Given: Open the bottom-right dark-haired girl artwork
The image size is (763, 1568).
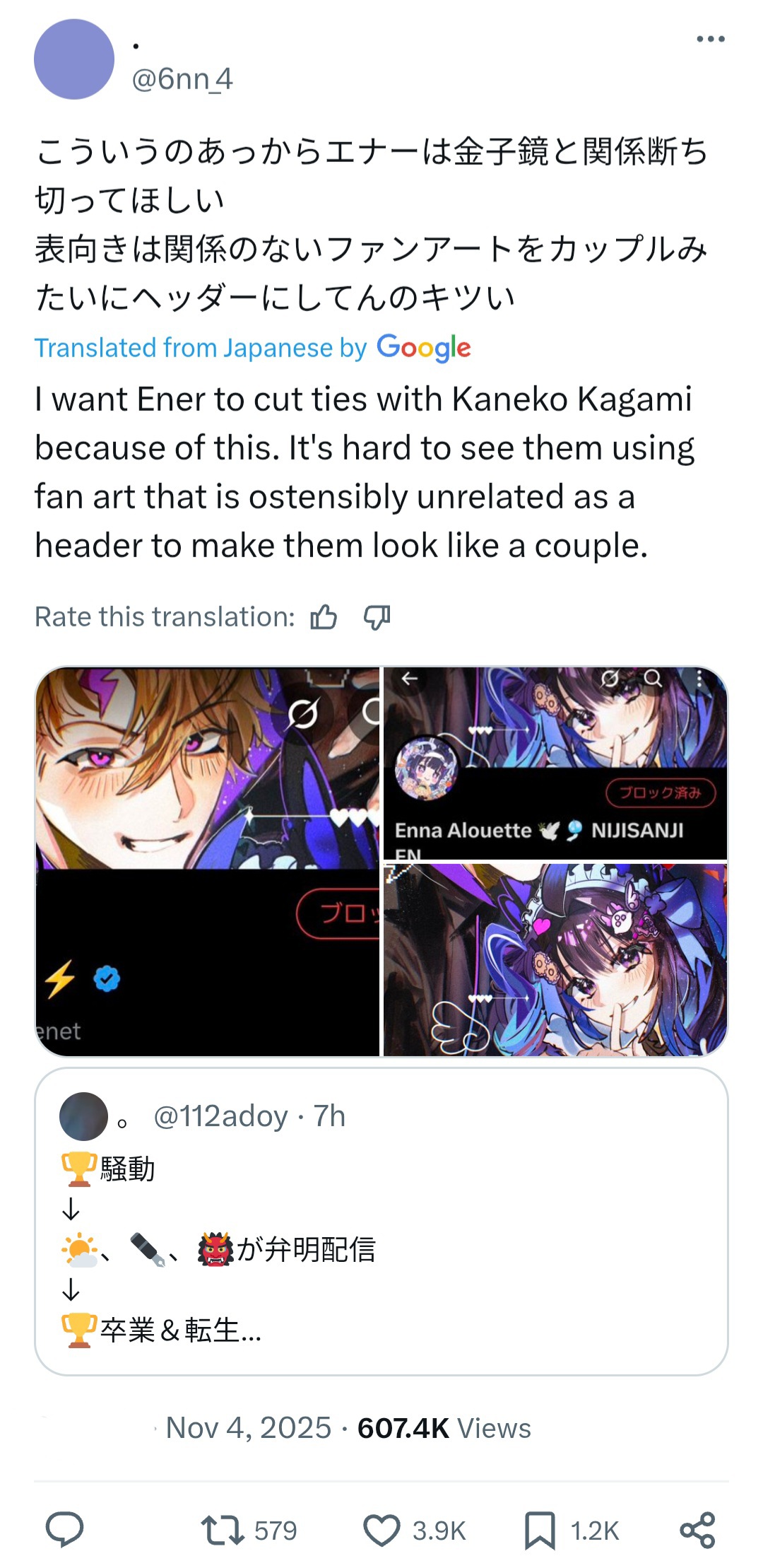Looking at the screenshot, I should pos(555,960).
